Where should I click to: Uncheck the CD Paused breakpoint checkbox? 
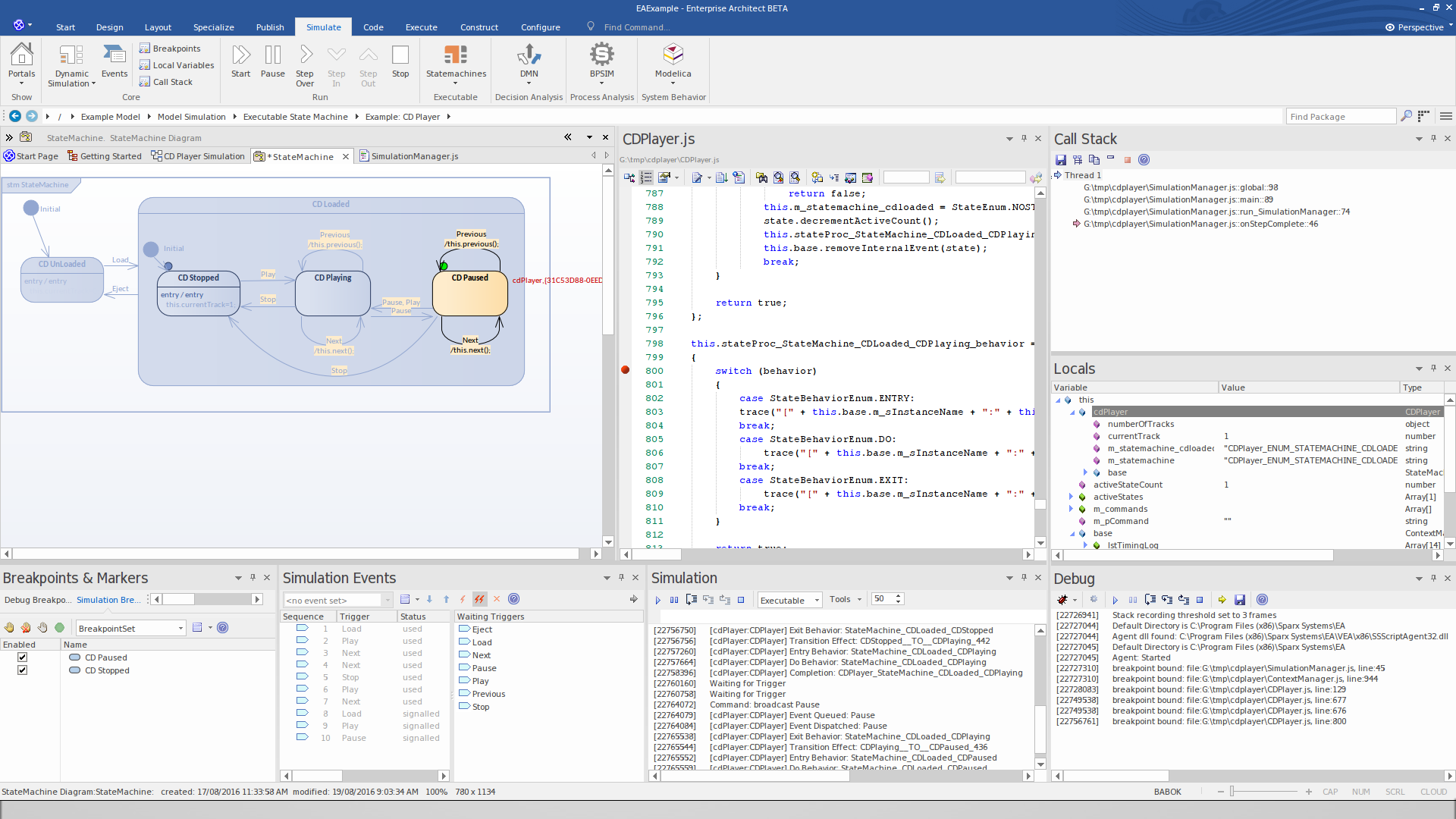(22, 657)
